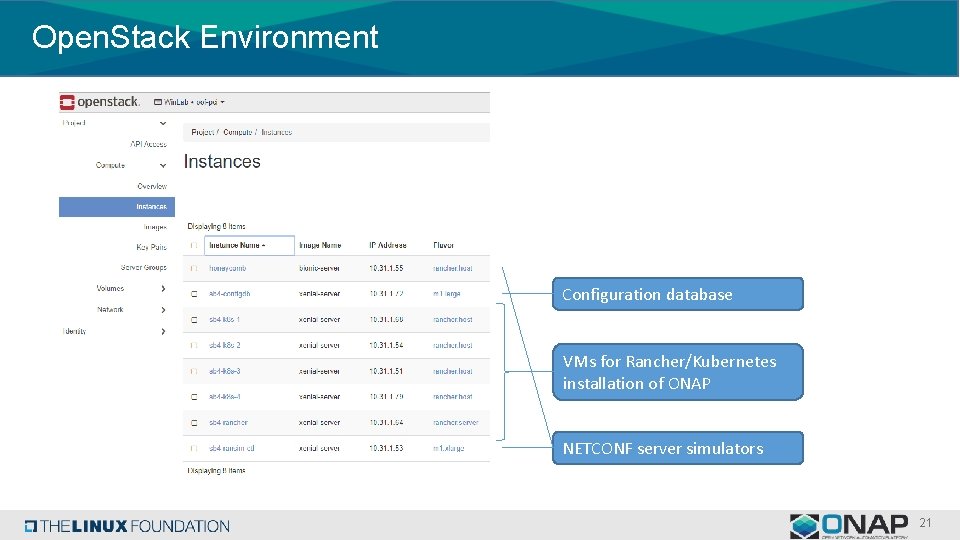Sort by the Instance Name column
960x540 pixels.
249,246
